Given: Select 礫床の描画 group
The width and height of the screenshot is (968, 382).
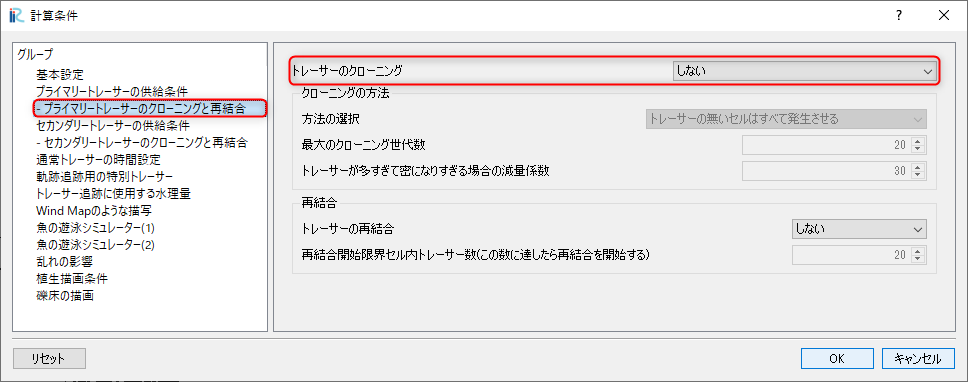Looking at the screenshot, I should tap(65, 296).
